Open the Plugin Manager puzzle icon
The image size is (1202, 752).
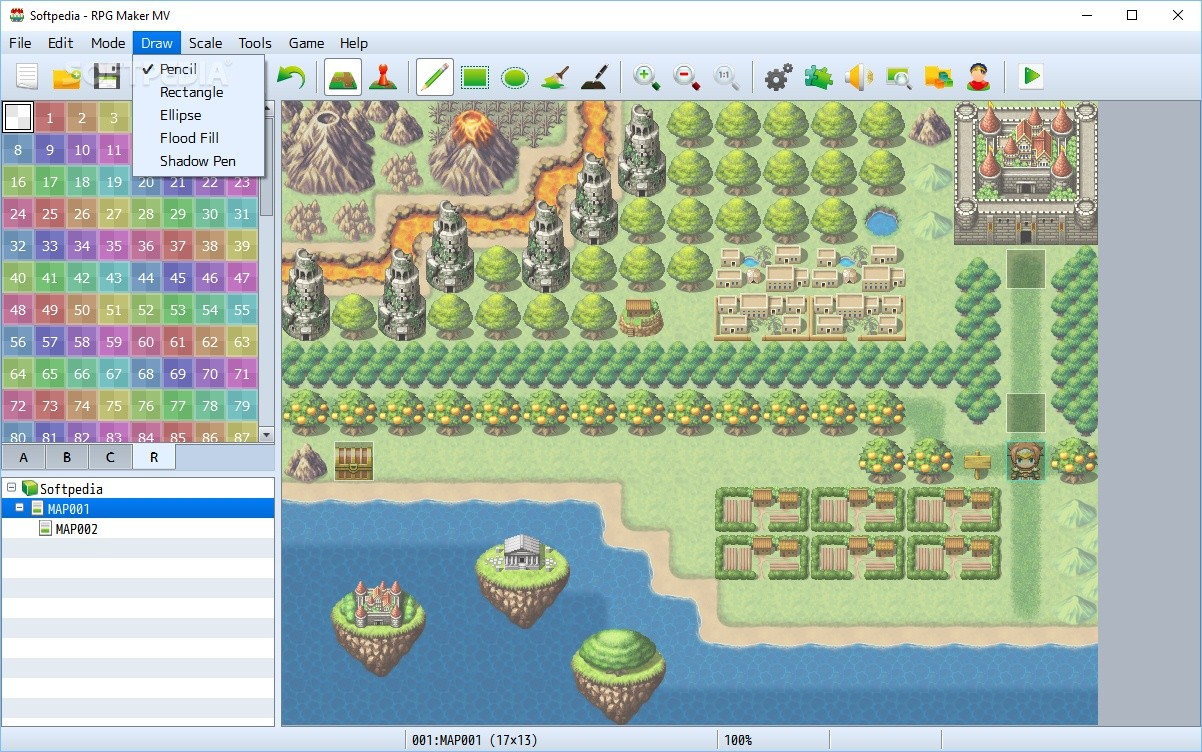pos(818,77)
